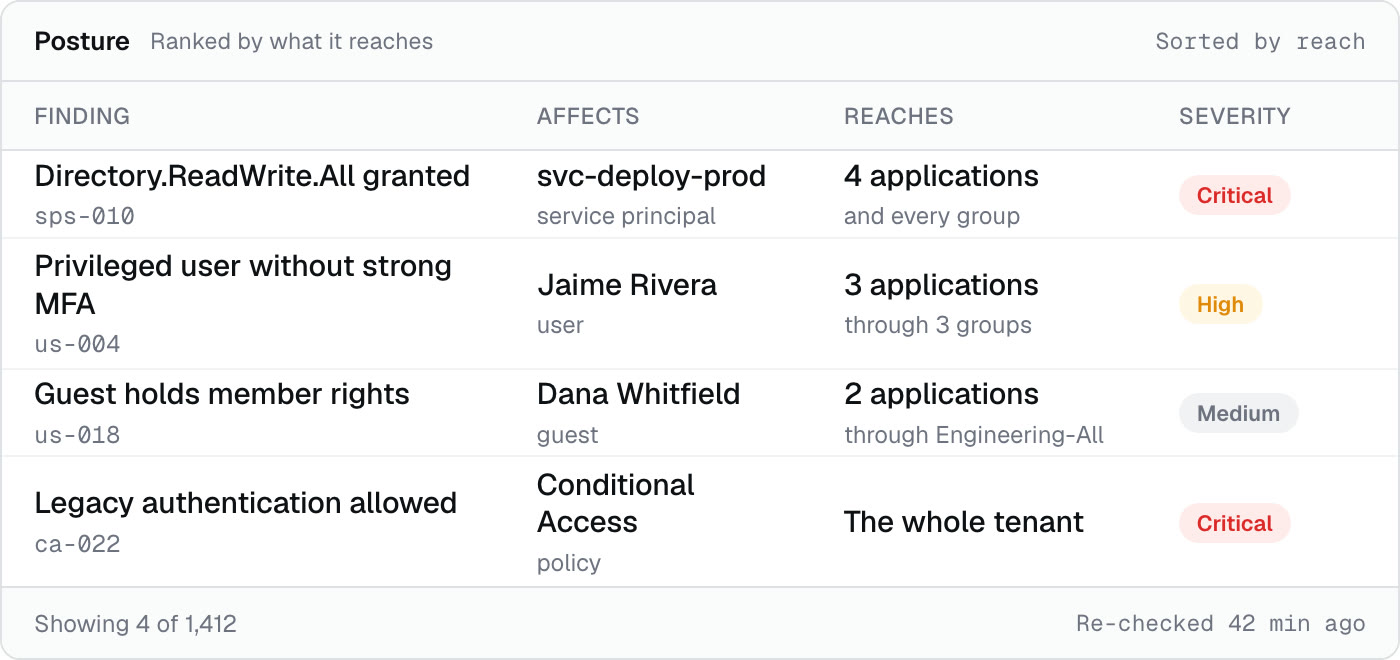Click the Dana Whitfield guest entry

point(638,413)
